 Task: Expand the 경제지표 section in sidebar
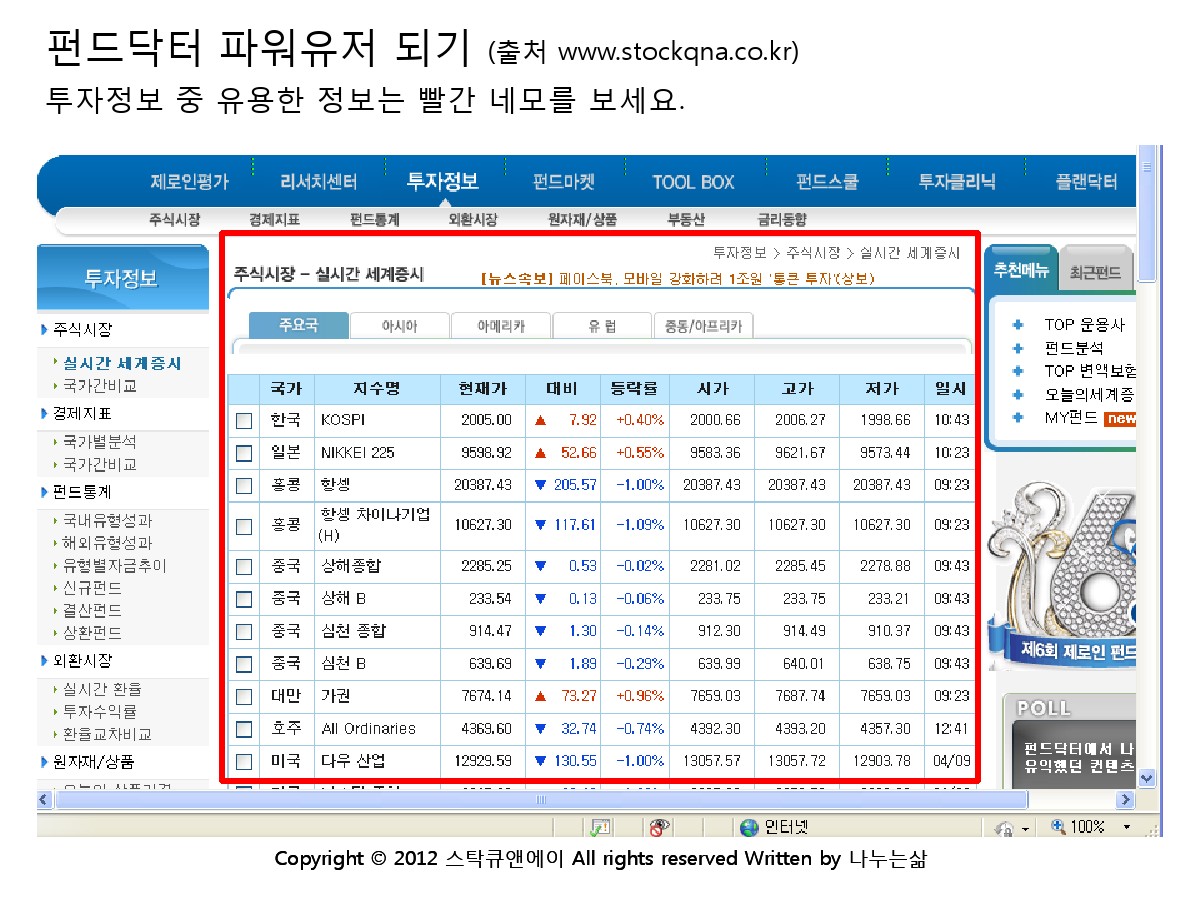tap(78, 413)
